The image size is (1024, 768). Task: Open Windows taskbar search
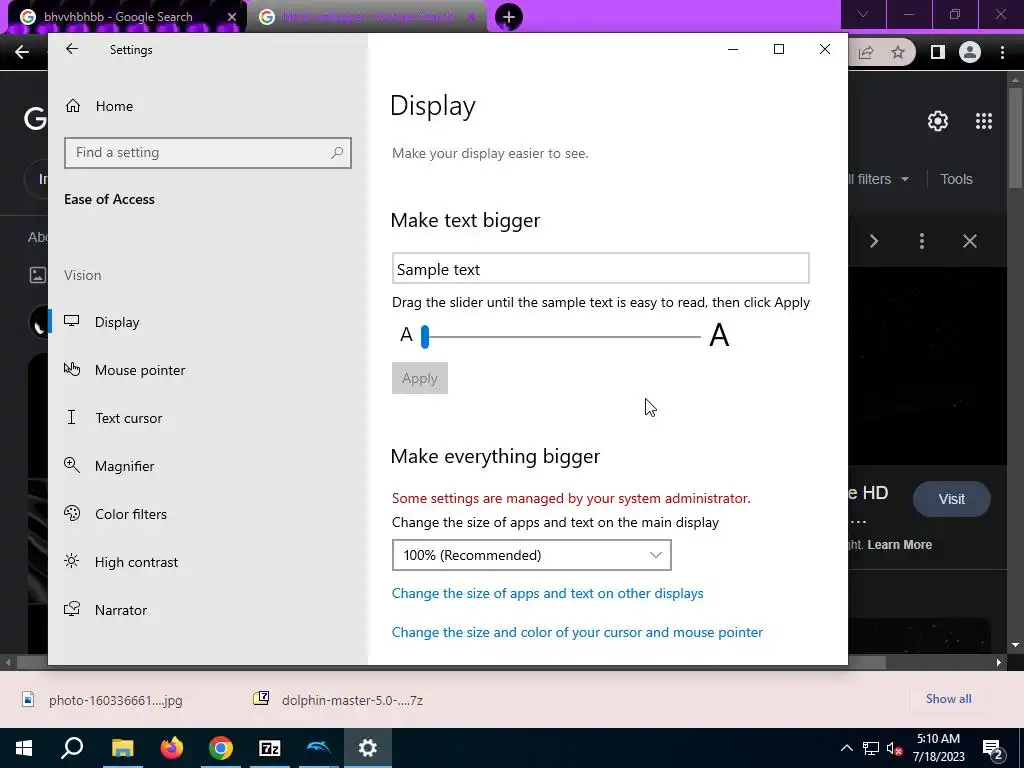pos(72,748)
